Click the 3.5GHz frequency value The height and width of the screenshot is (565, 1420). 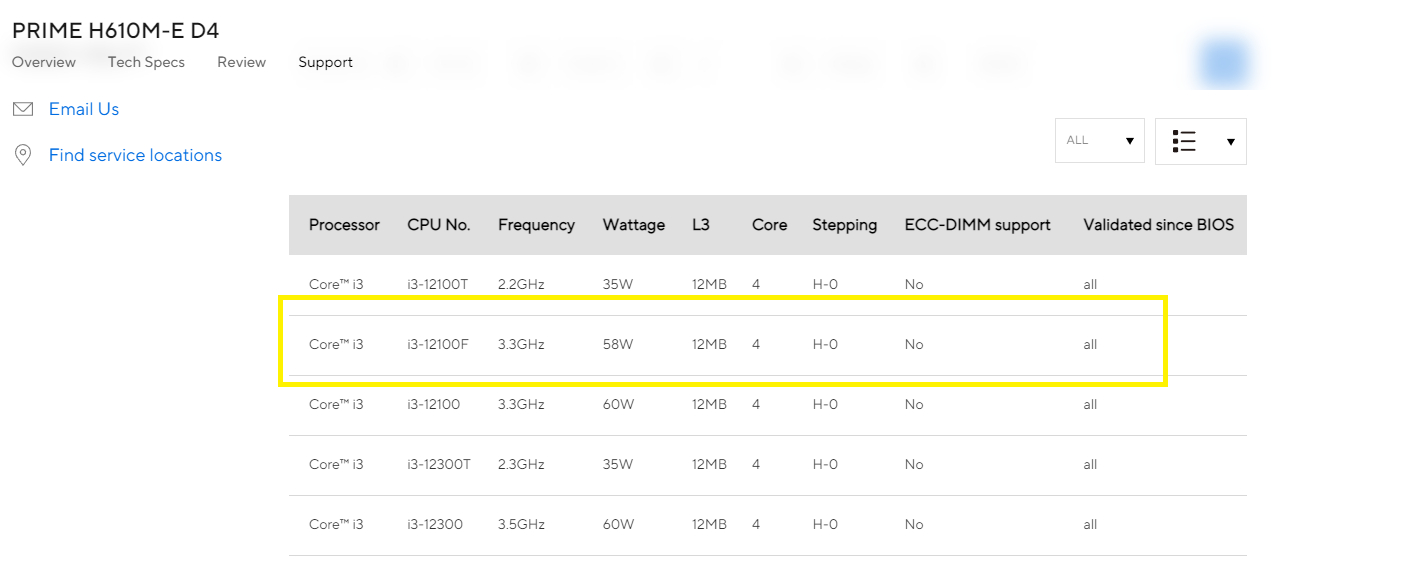click(x=521, y=524)
